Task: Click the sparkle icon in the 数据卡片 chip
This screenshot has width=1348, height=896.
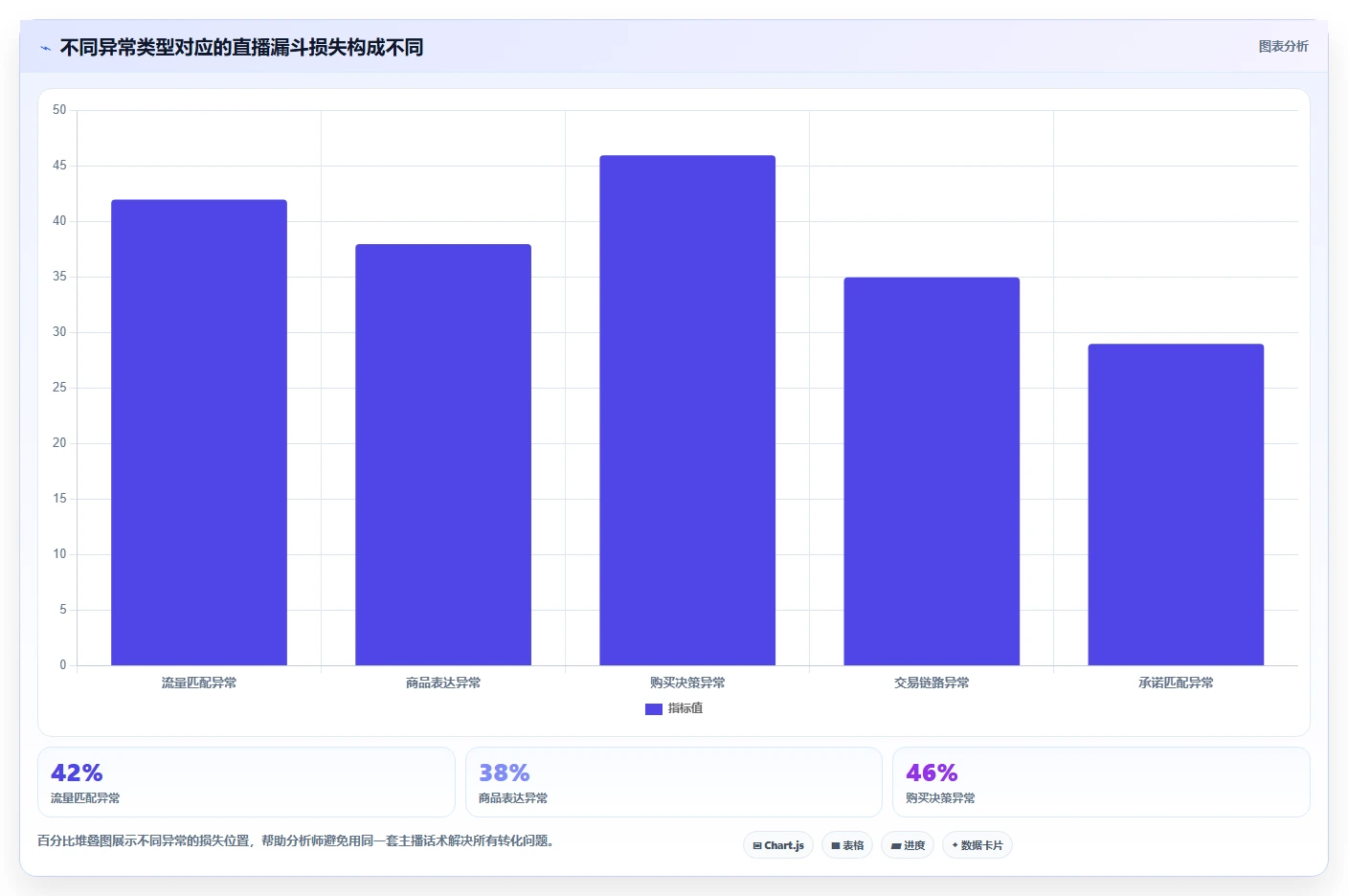Action: click(x=955, y=845)
